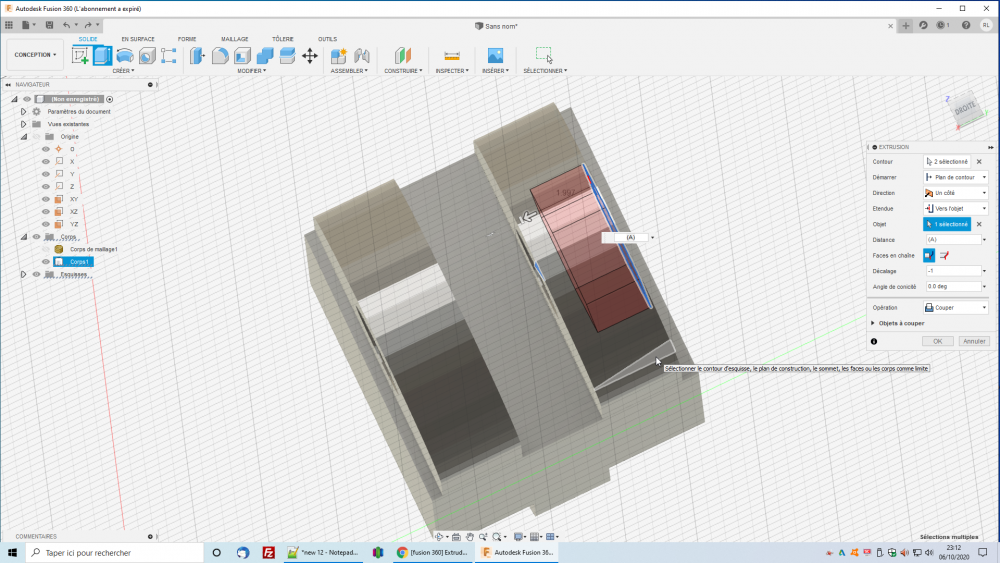Switch to the OUTILS tab

pyautogui.click(x=327, y=39)
